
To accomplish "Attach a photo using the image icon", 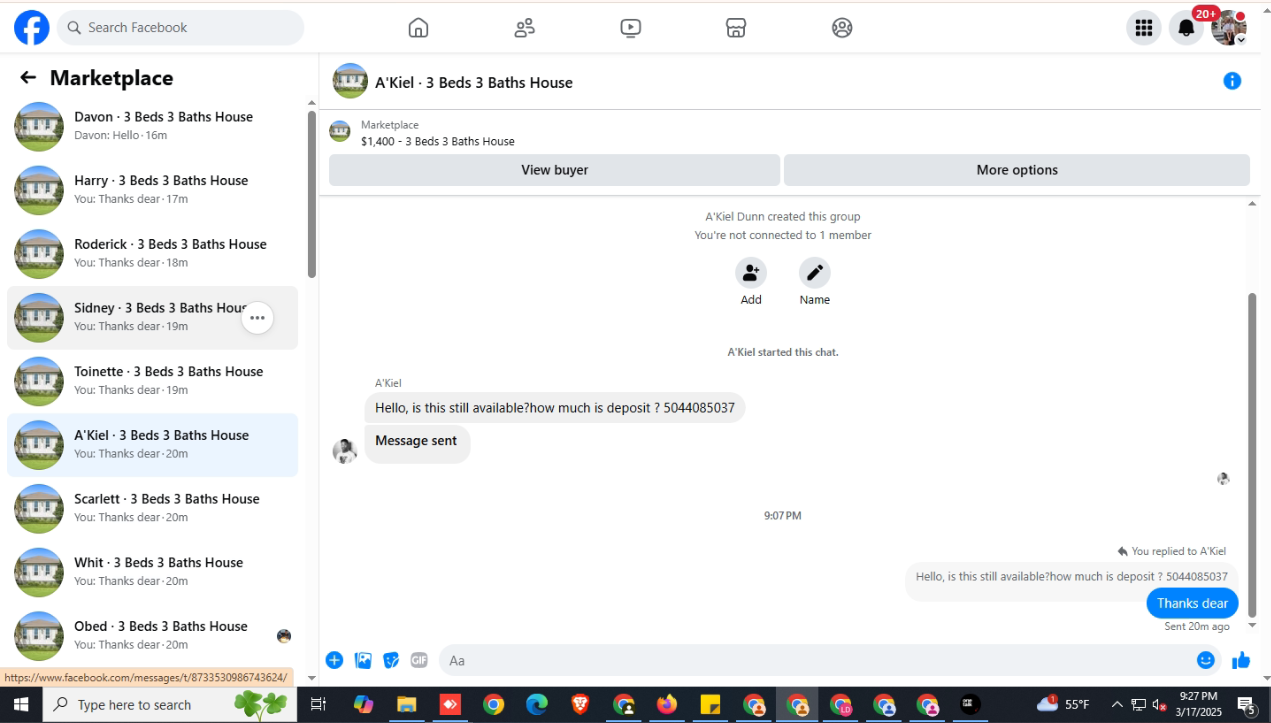I will [x=363, y=660].
